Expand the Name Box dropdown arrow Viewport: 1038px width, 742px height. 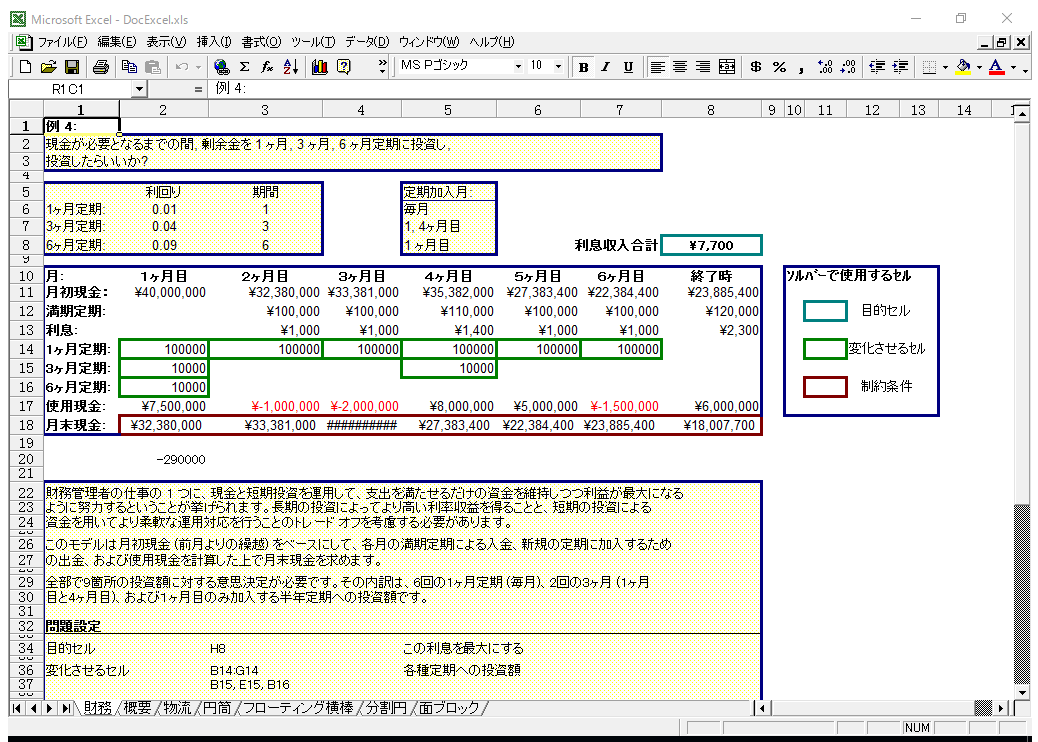tap(137, 89)
